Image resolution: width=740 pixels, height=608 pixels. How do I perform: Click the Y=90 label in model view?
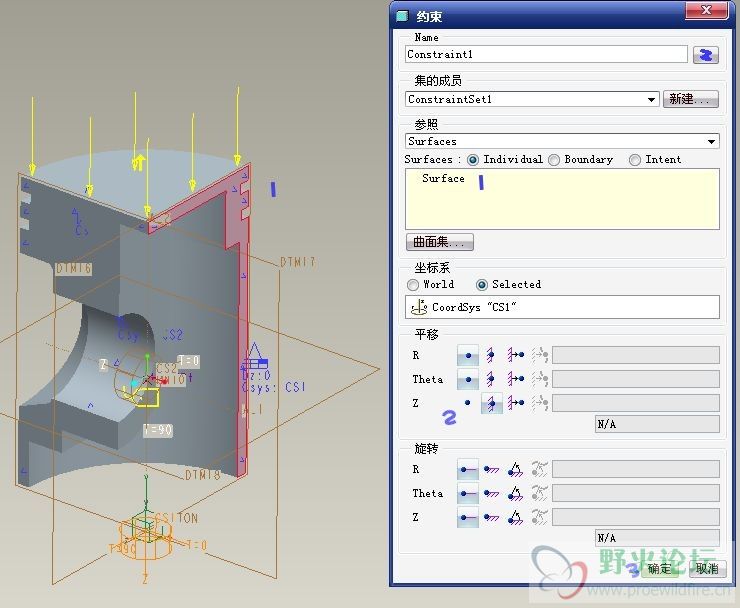click(158, 430)
